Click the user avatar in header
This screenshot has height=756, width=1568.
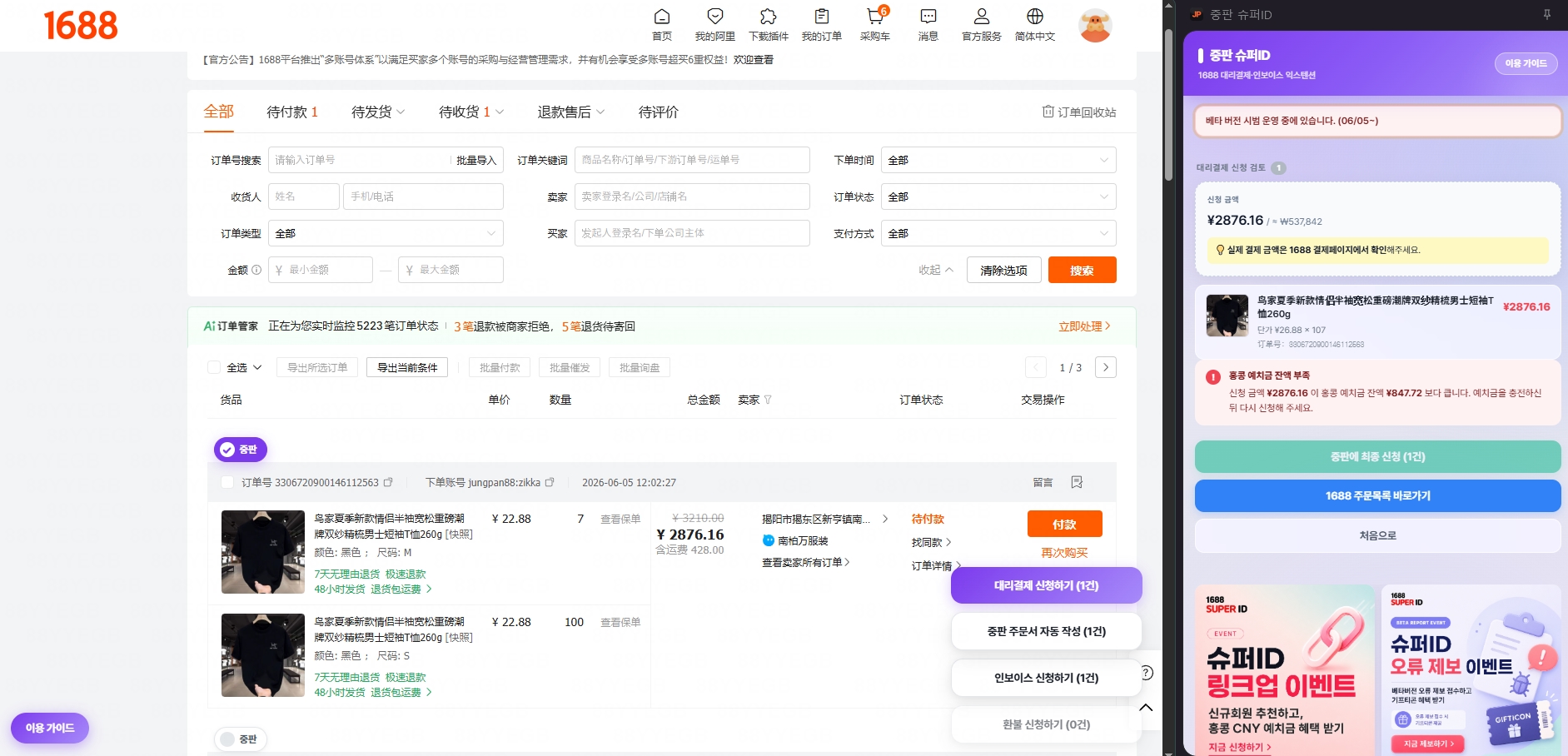(x=1095, y=26)
